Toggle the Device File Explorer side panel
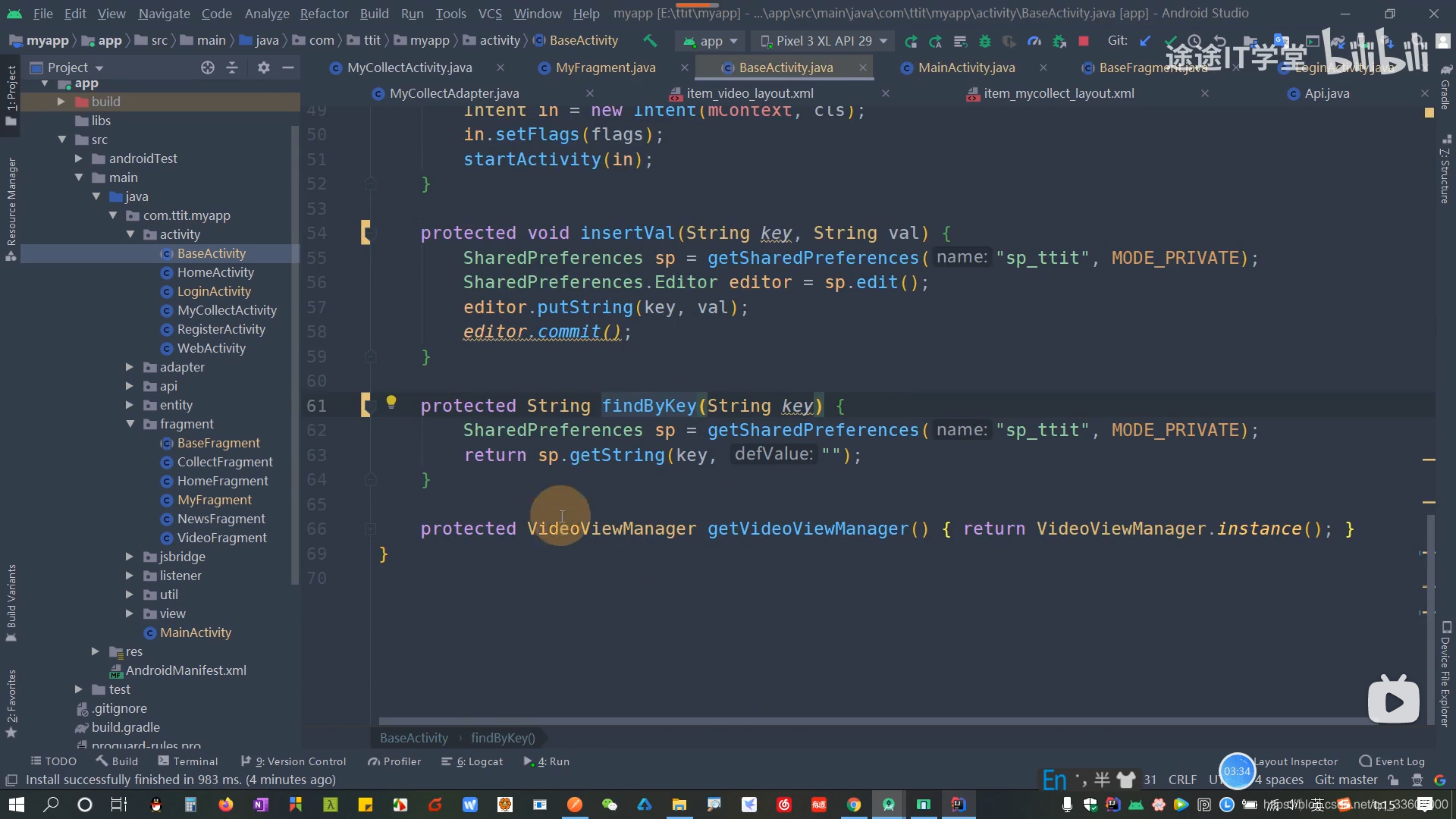 click(x=1445, y=675)
